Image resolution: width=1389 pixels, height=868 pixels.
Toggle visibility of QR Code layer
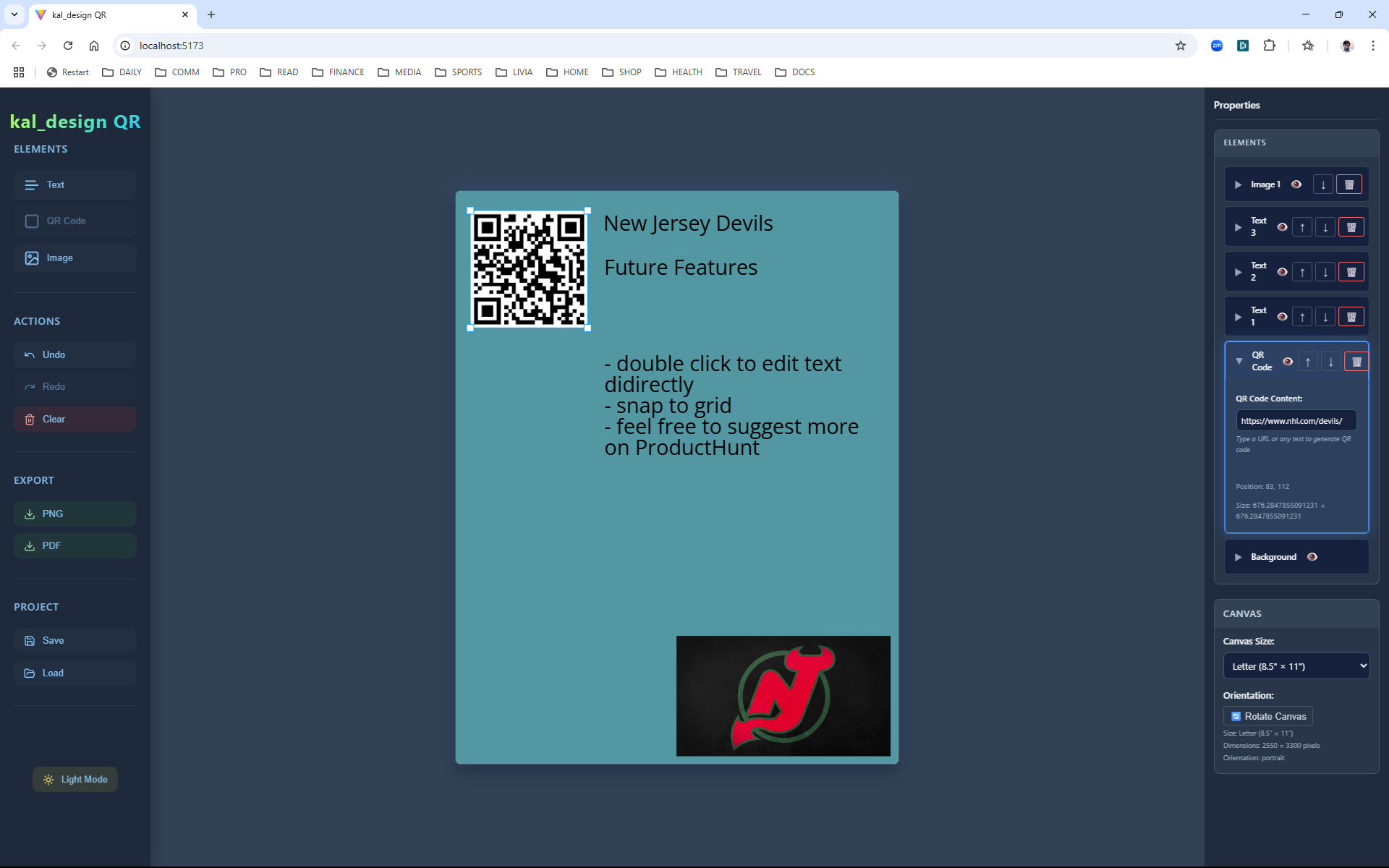[1288, 362]
